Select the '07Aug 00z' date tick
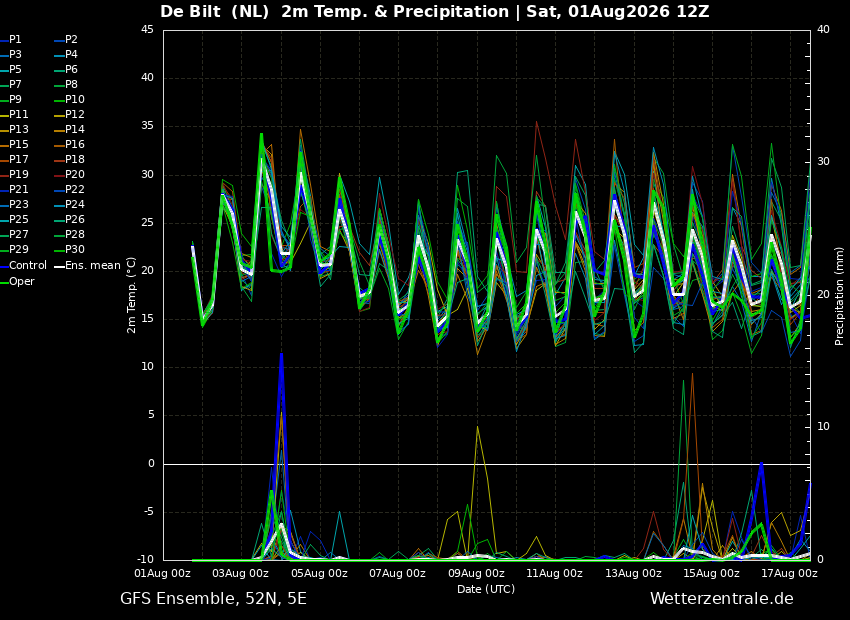This screenshot has width=850, height=620. coord(397,573)
